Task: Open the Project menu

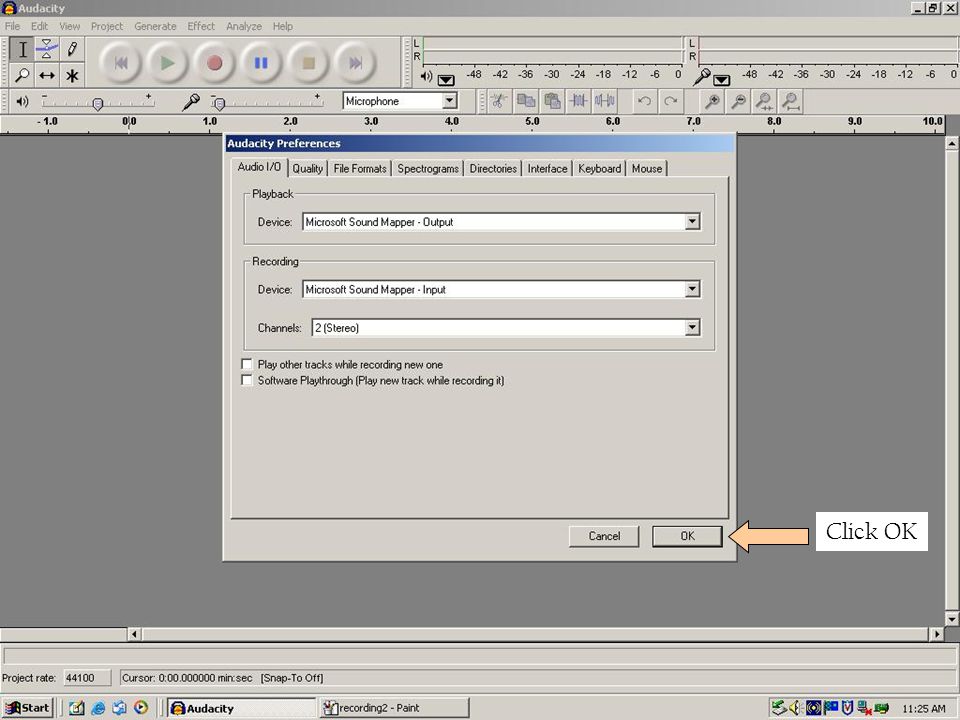Action: pos(107,26)
